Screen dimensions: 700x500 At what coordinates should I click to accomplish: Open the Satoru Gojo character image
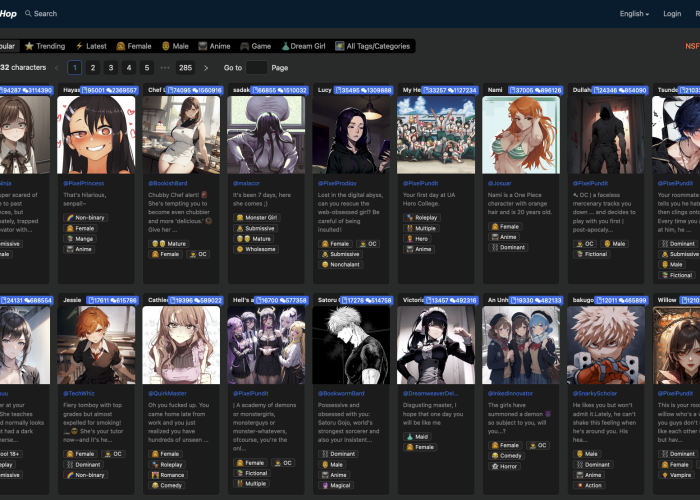click(351, 345)
